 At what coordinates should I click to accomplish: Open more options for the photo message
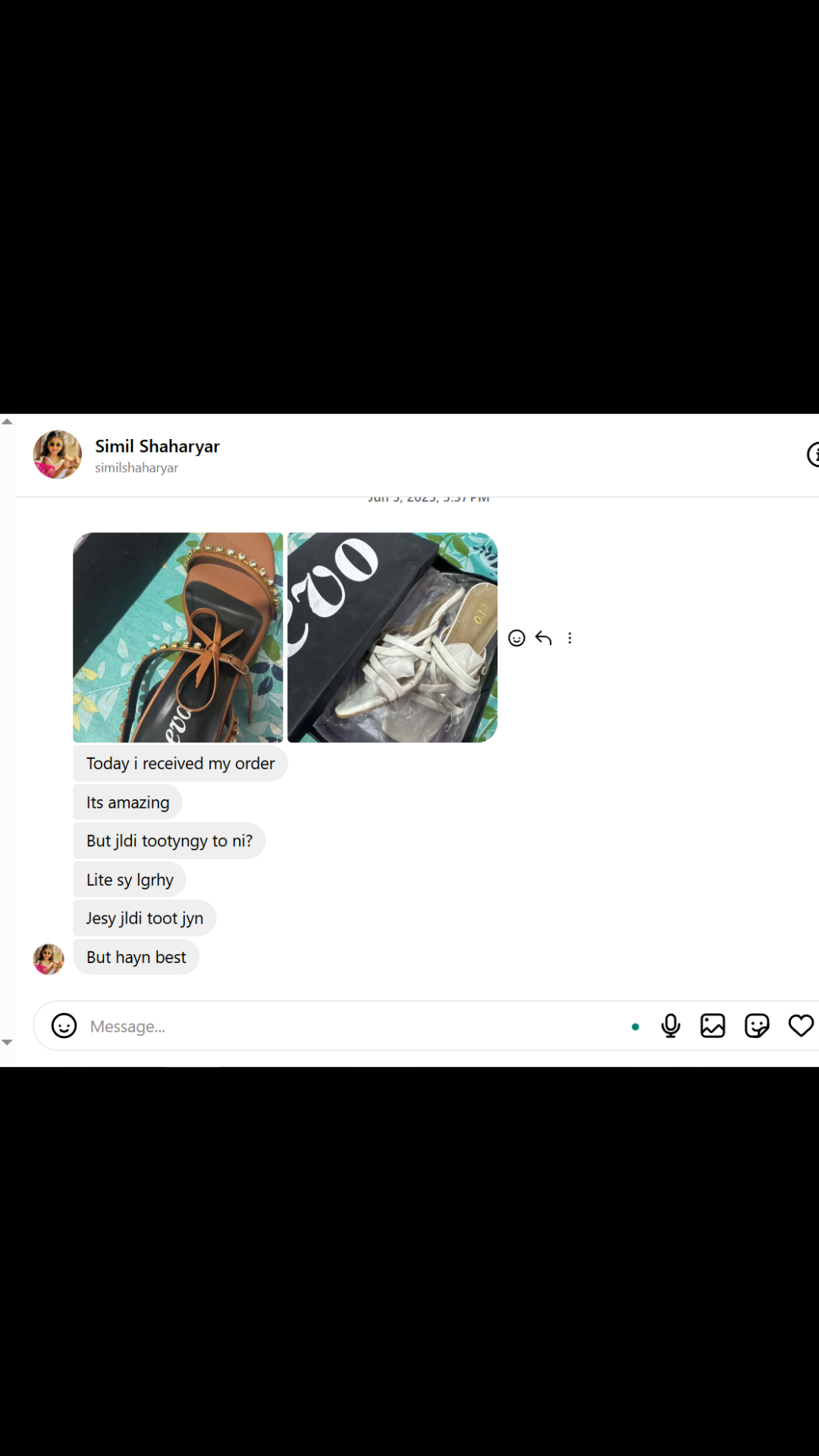(570, 638)
